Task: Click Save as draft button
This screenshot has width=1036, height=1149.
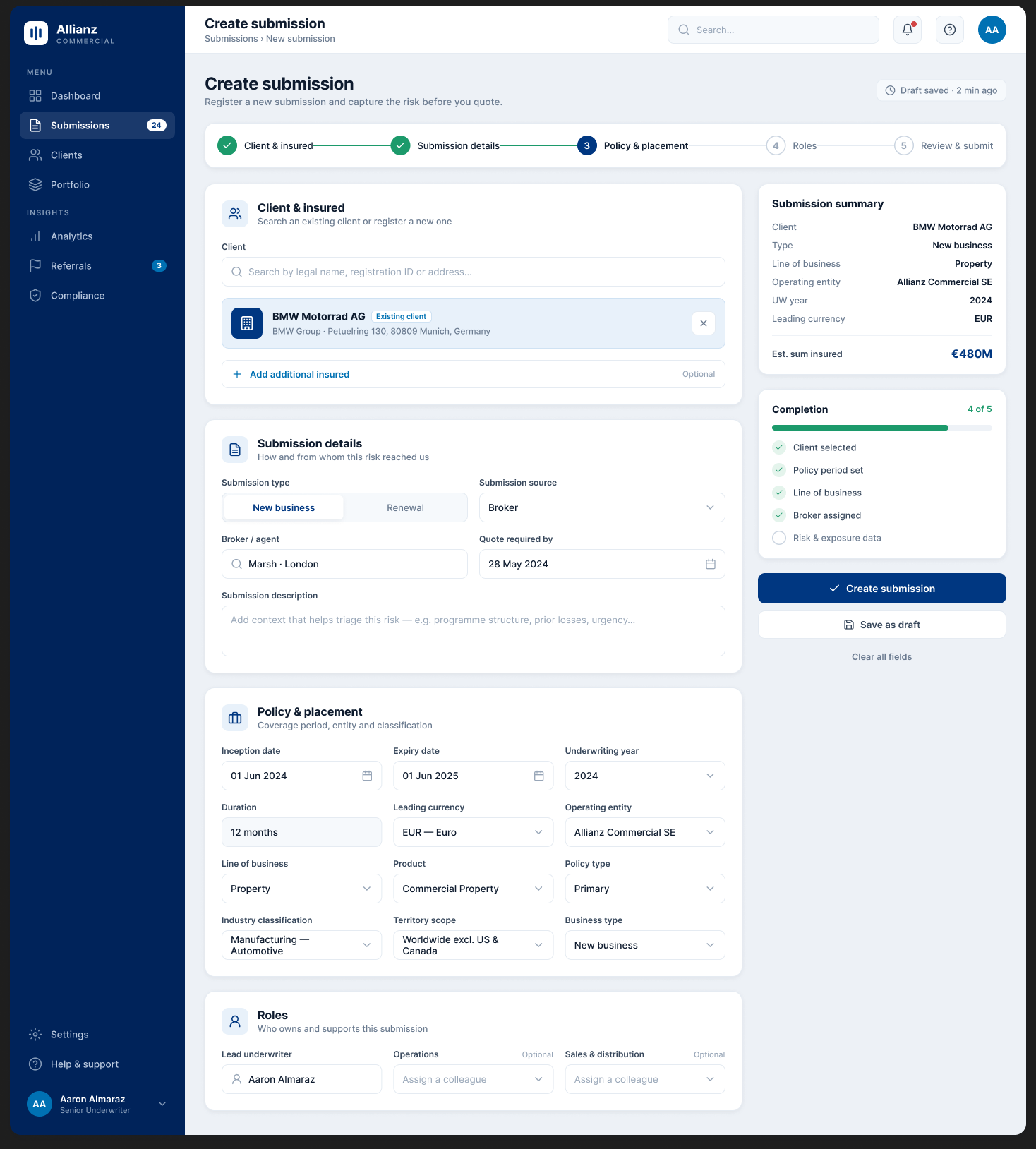Action: pos(882,625)
